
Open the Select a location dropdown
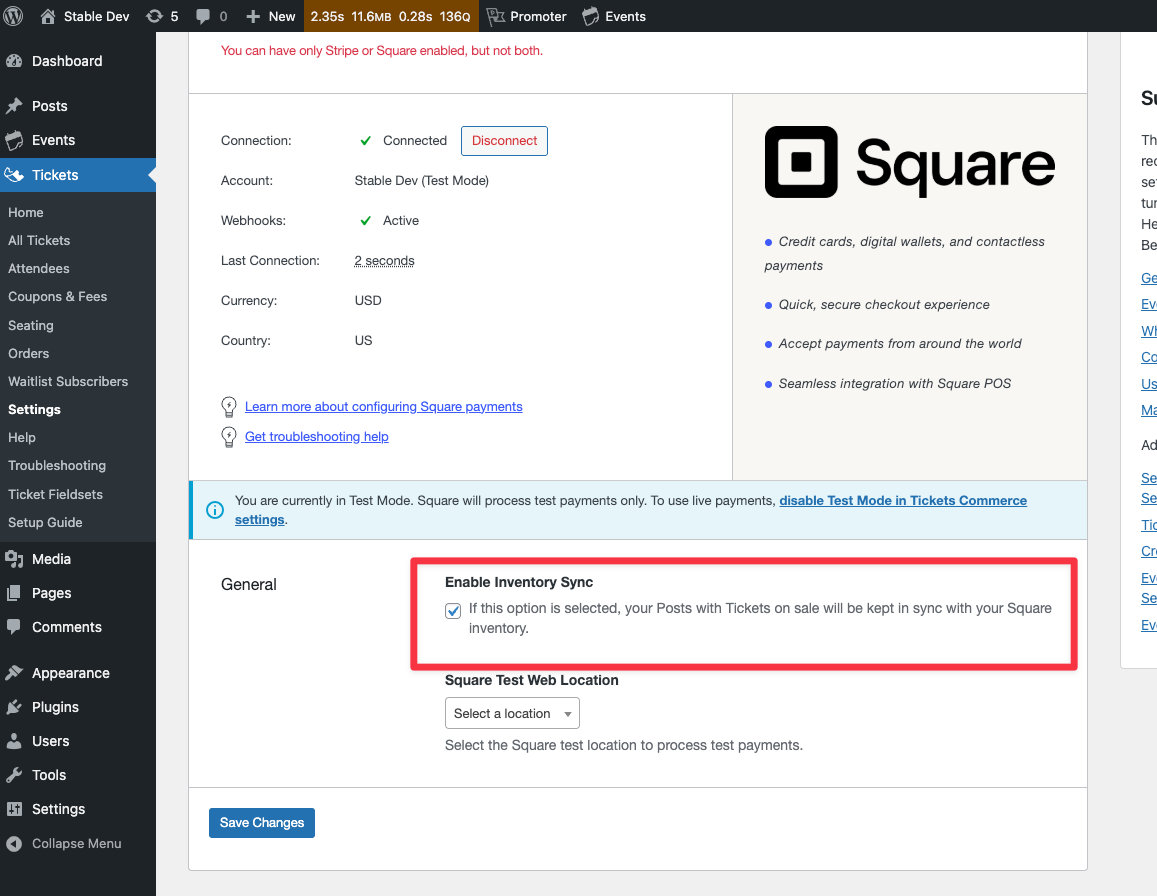512,713
